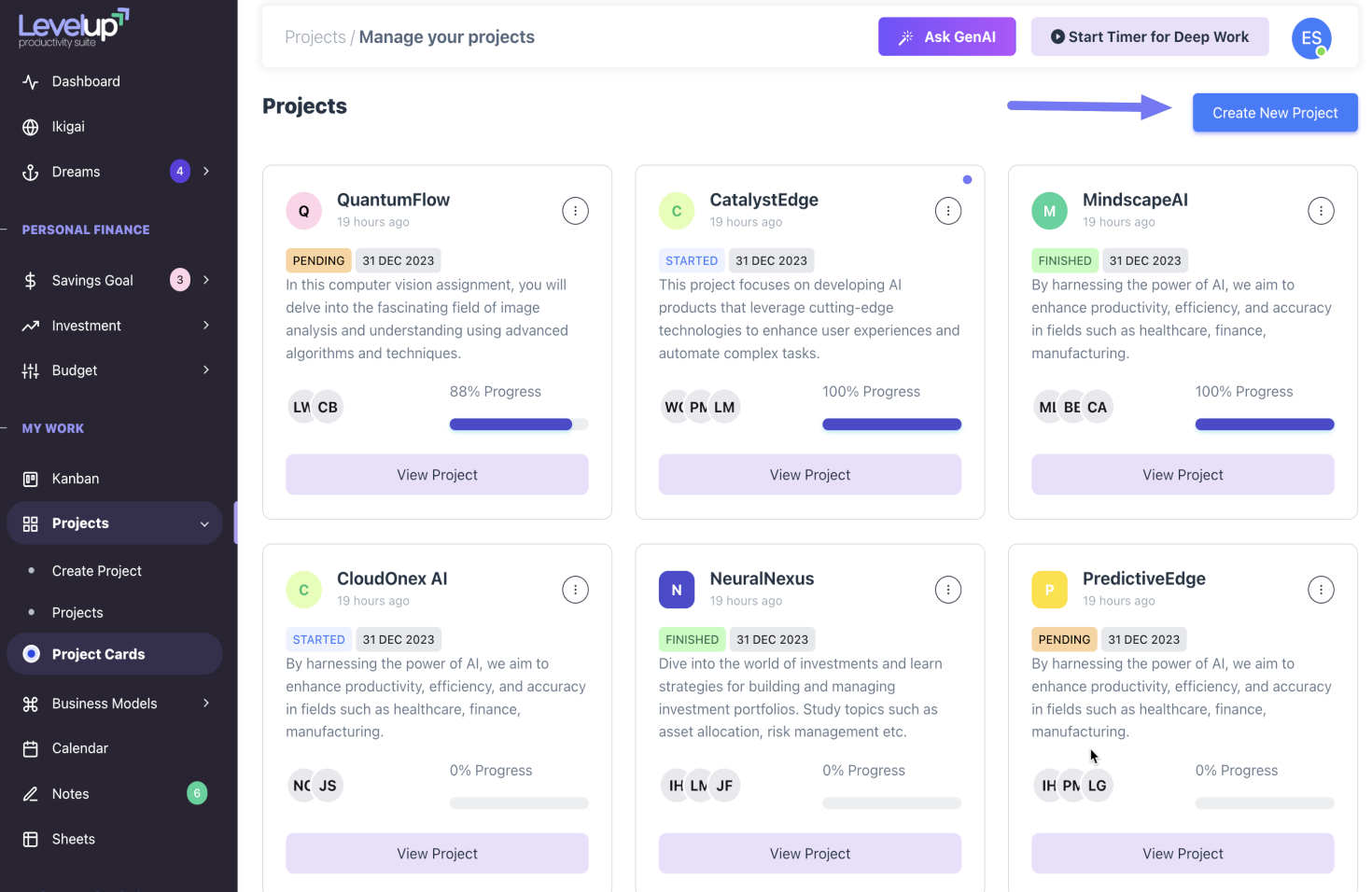Click the Ikigai globe icon
This screenshot has width=1372, height=892.
tap(31, 127)
